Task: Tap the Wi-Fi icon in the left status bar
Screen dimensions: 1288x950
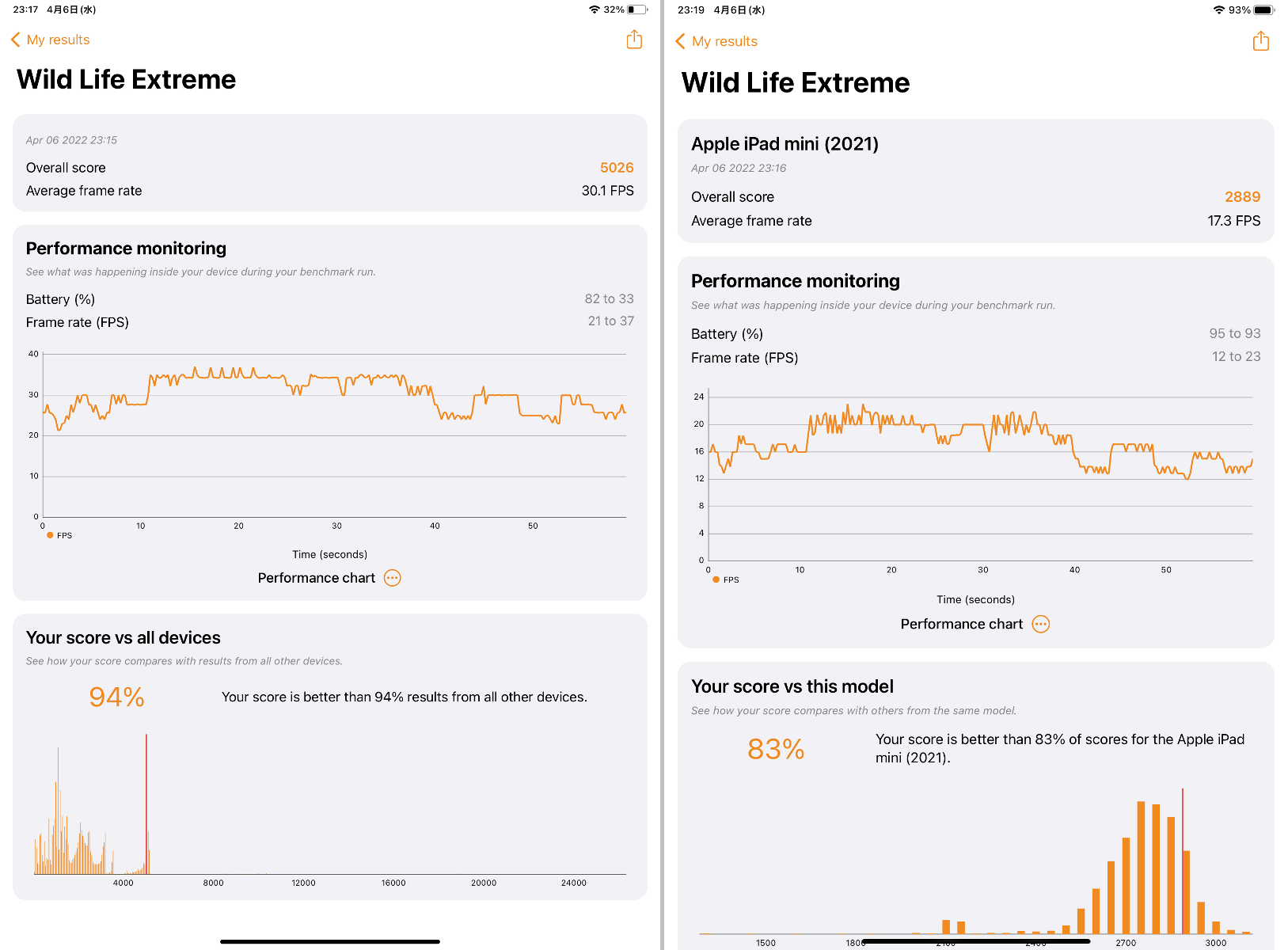Action: (595, 9)
